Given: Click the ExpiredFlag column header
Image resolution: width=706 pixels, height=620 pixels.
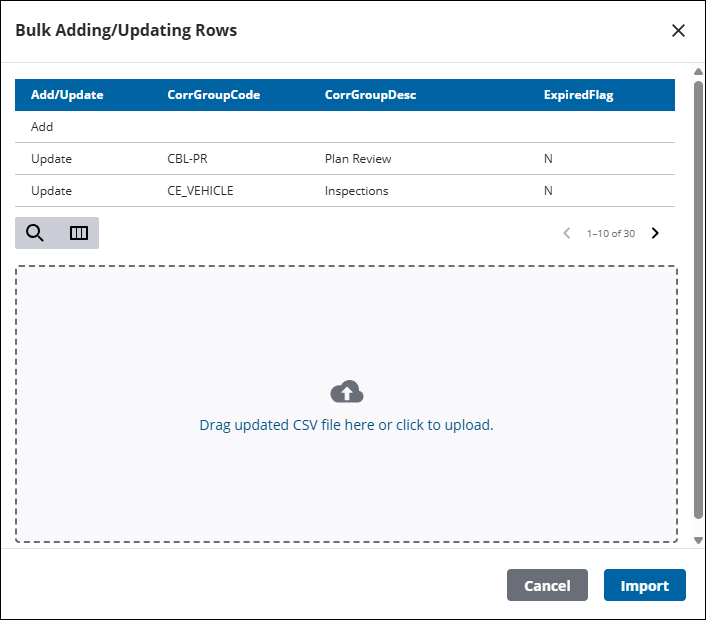Looking at the screenshot, I should point(579,95).
